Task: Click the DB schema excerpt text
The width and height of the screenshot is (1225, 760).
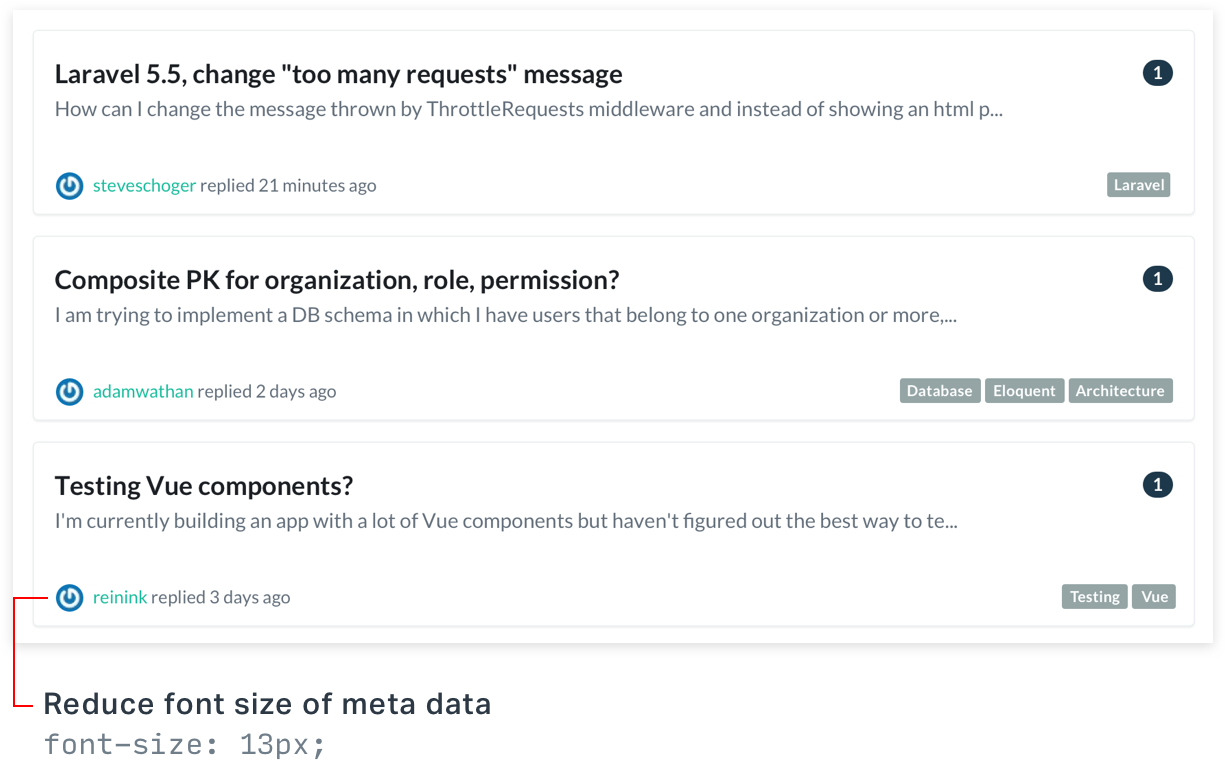Action: (x=505, y=315)
